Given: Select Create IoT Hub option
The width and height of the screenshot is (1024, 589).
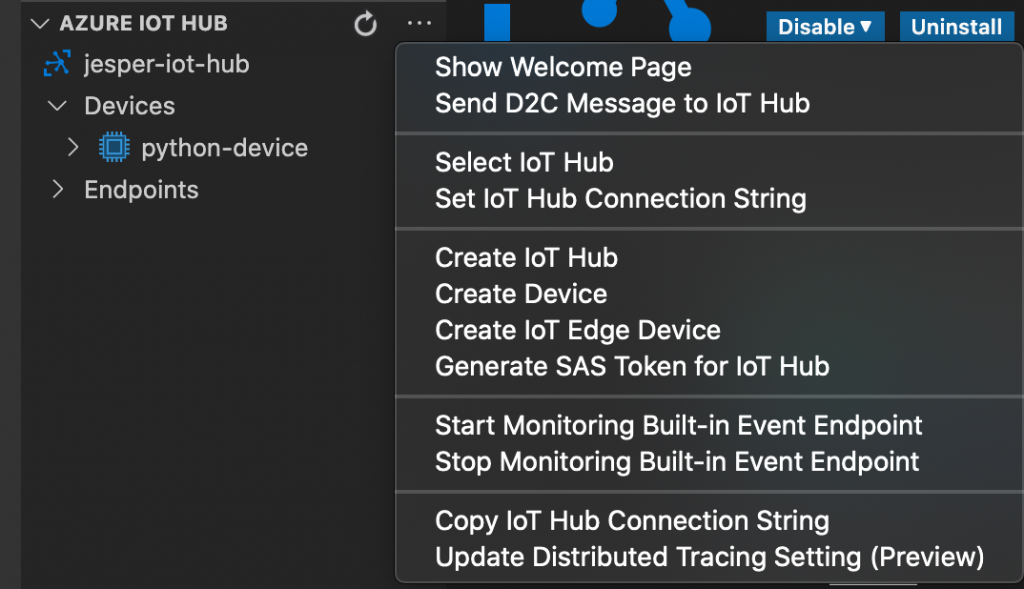Looking at the screenshot, I should coord(526,258).
